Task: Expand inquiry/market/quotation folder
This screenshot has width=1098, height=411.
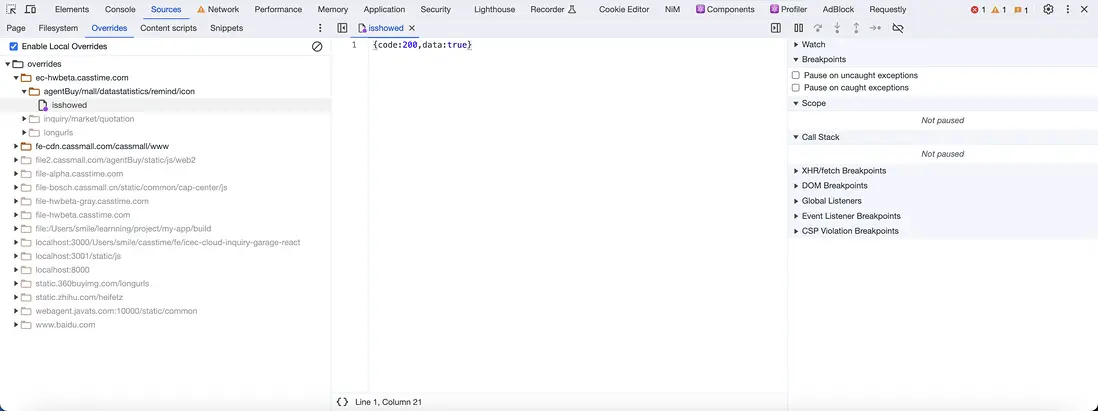Action: click(24, 119)
